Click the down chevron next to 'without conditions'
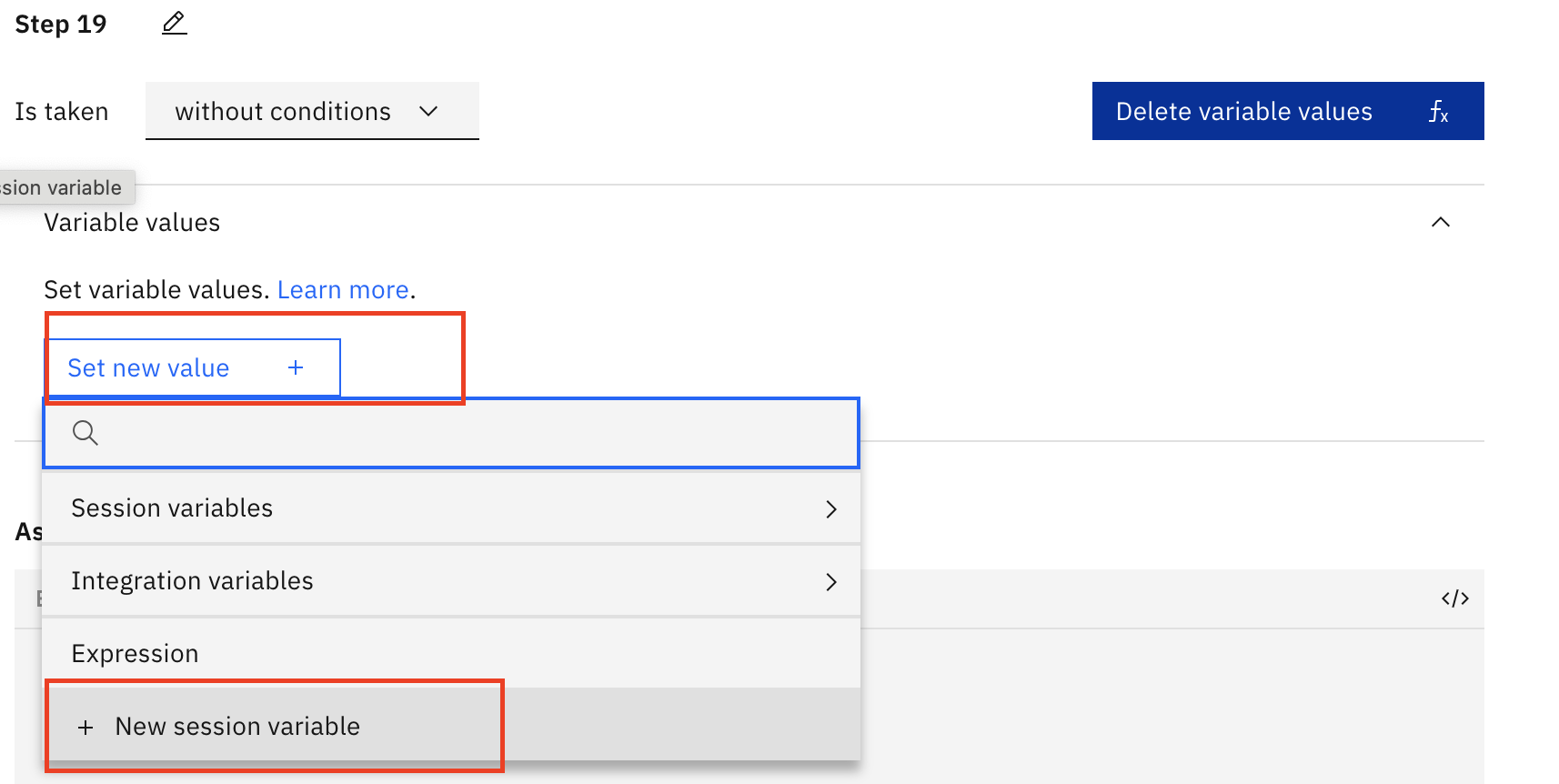1559x784 pixels. (x=428, y=111)
